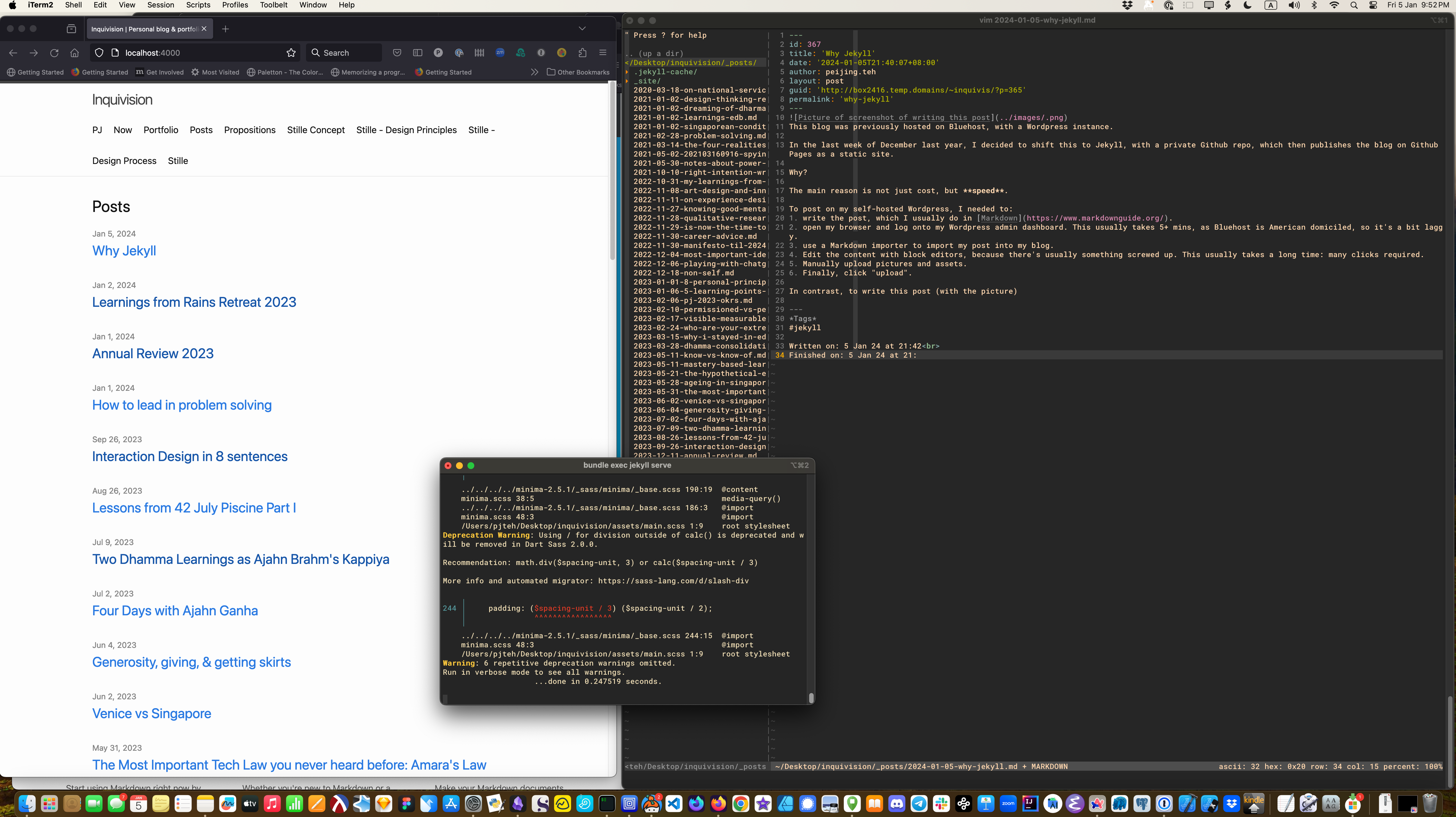Click the Zoom extension icon in toolbar

click(500, 53)
